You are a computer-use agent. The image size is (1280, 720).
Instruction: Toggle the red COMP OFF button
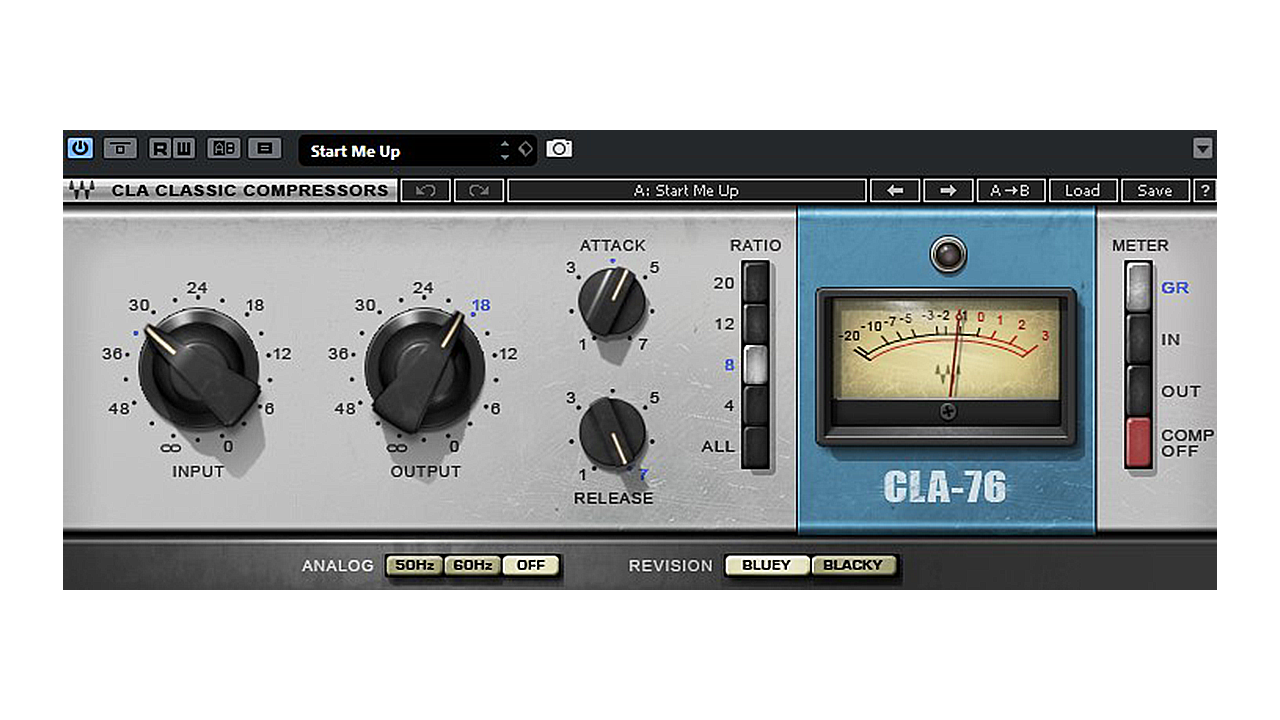1139,443
